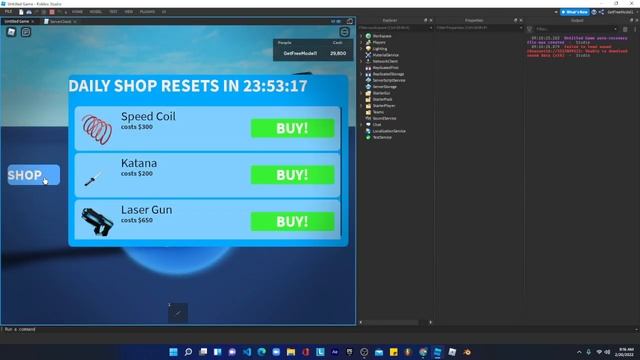Image resolution: width=640 pixels, height=360 pixels.
Task: Expand the NetworkClient tree node
Action: 361,61
